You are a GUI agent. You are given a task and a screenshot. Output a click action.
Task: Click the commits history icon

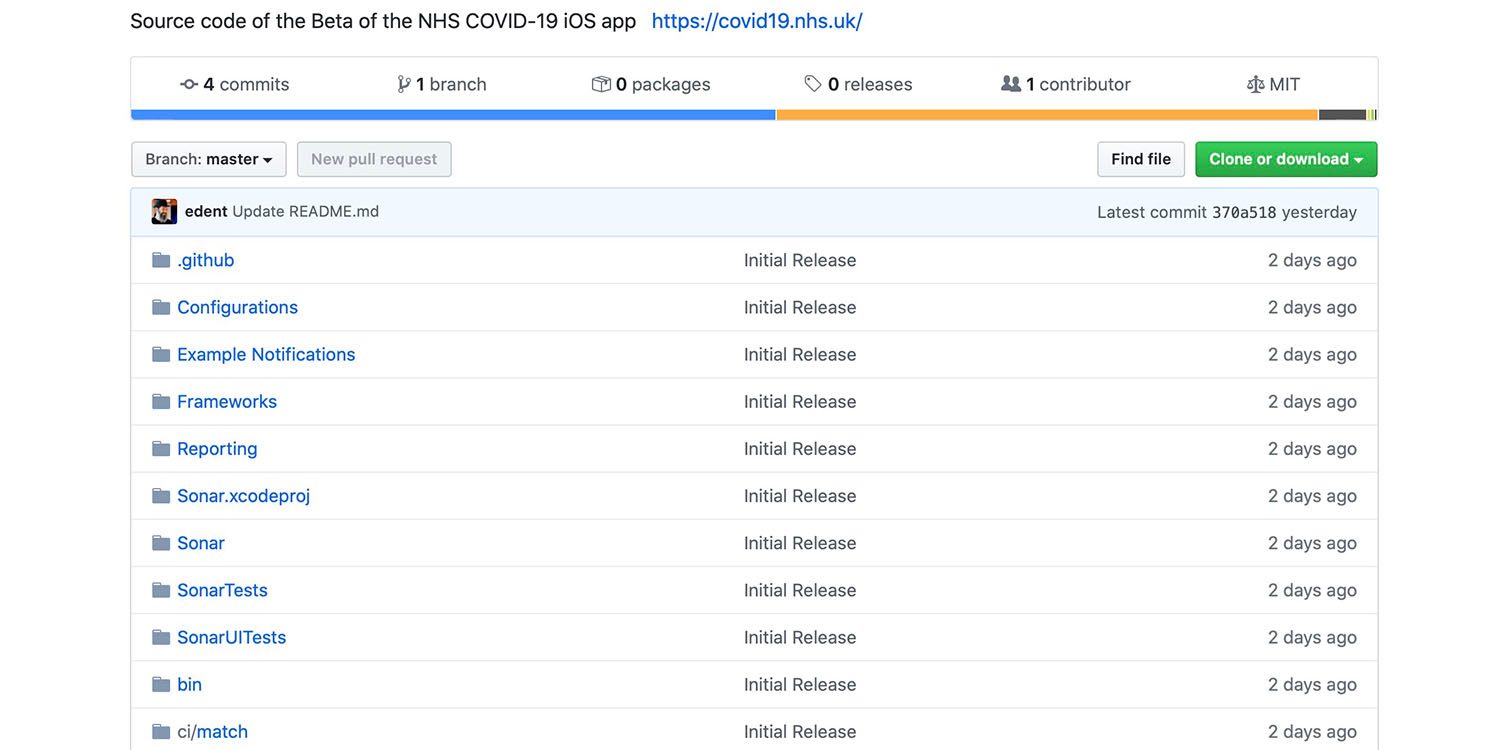point(189,84)
